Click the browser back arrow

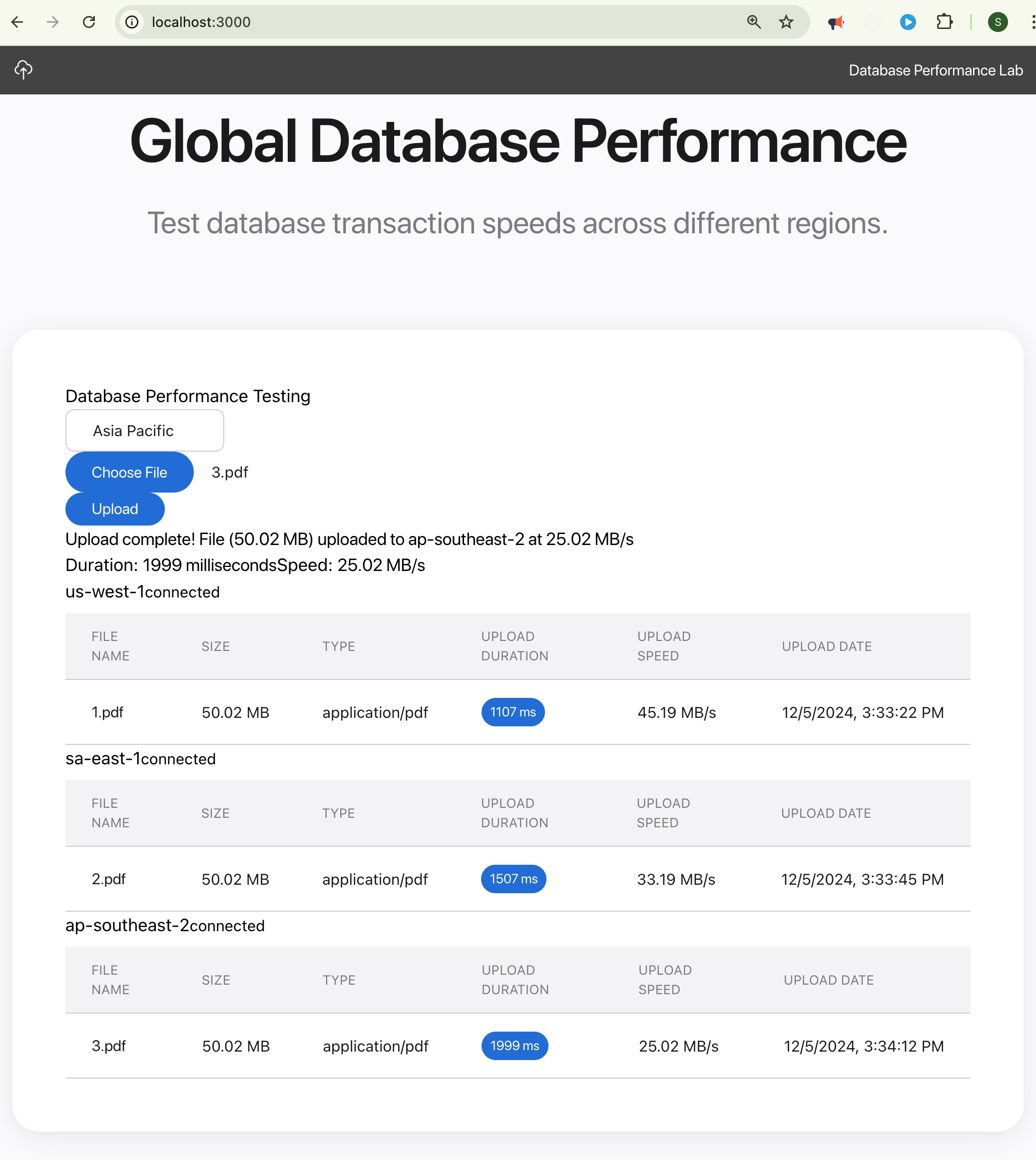(17, 22)
